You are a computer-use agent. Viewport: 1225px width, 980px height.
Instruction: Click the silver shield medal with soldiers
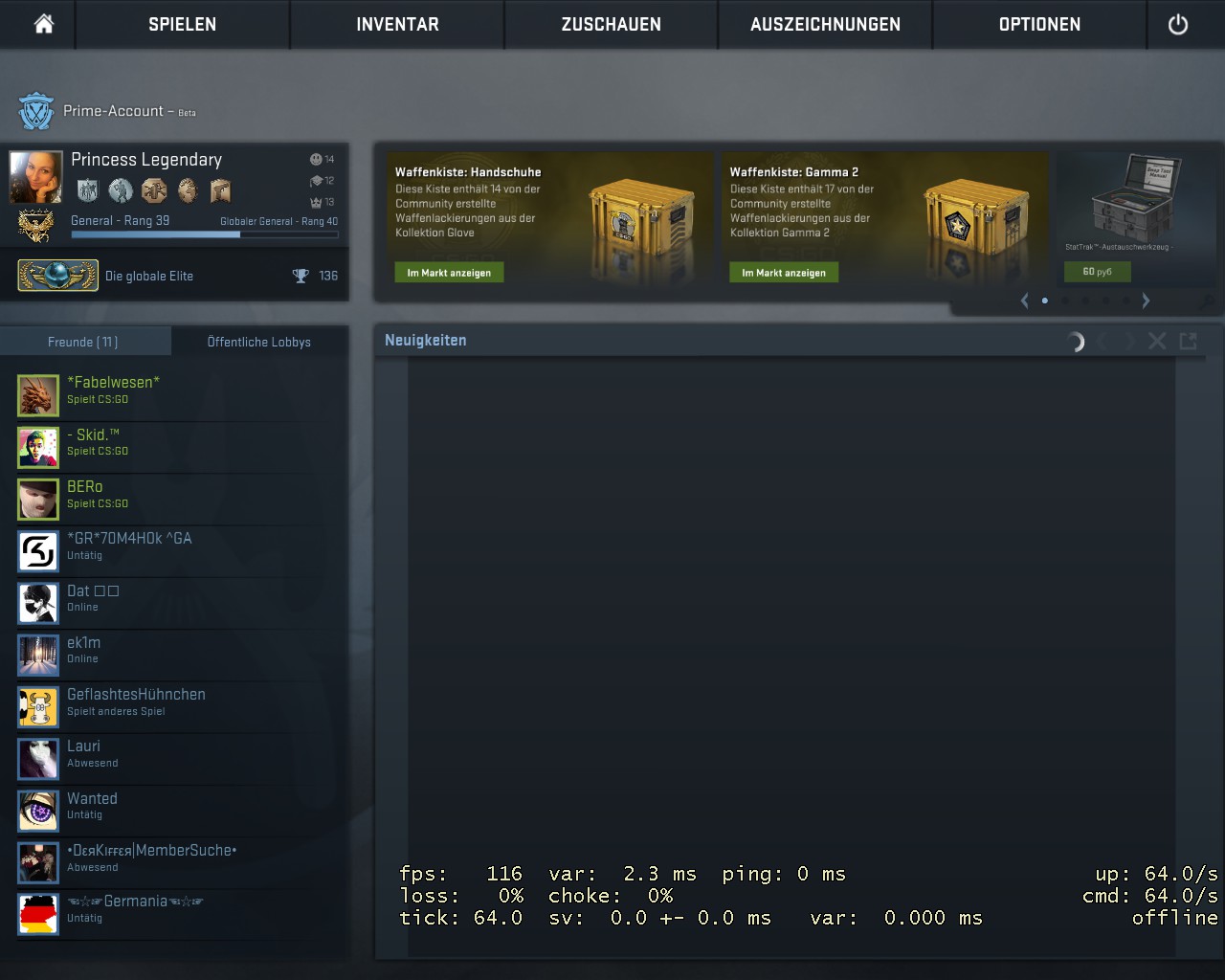[x=87, y=190]
